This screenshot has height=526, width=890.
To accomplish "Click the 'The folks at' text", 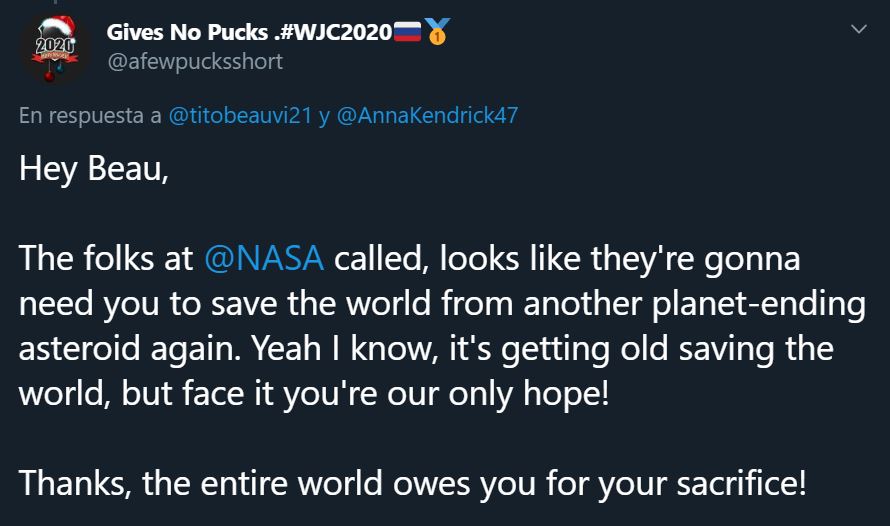I will click(106, 258).
